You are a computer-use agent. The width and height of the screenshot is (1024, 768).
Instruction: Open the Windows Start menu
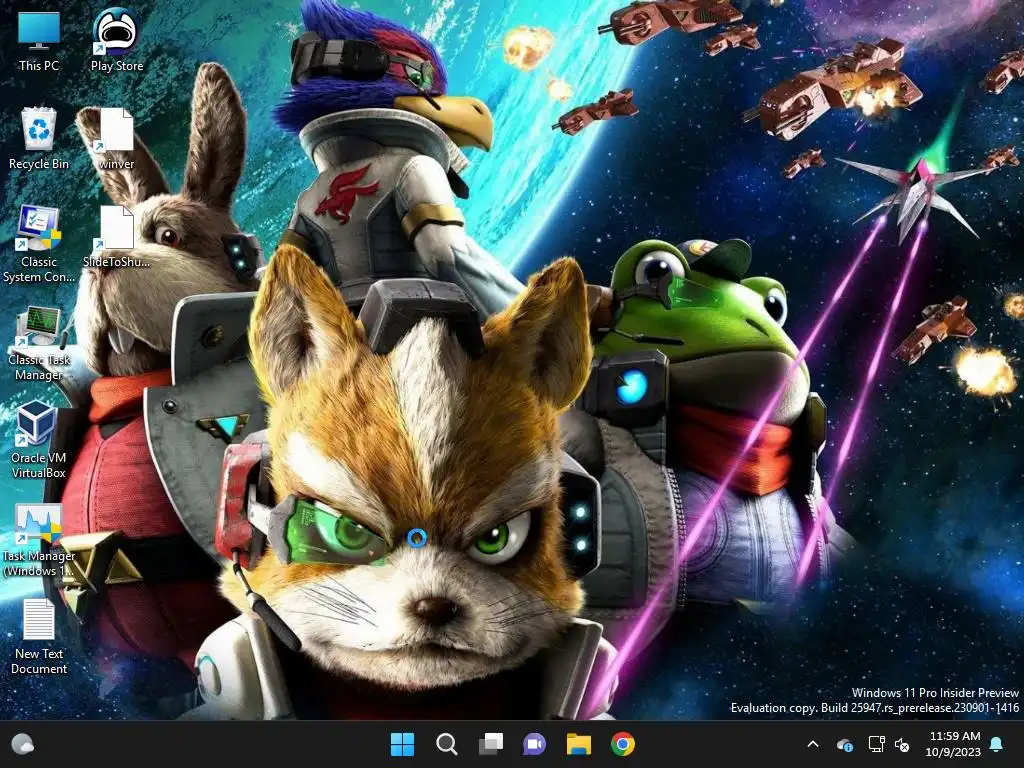[x=402, y=744]
